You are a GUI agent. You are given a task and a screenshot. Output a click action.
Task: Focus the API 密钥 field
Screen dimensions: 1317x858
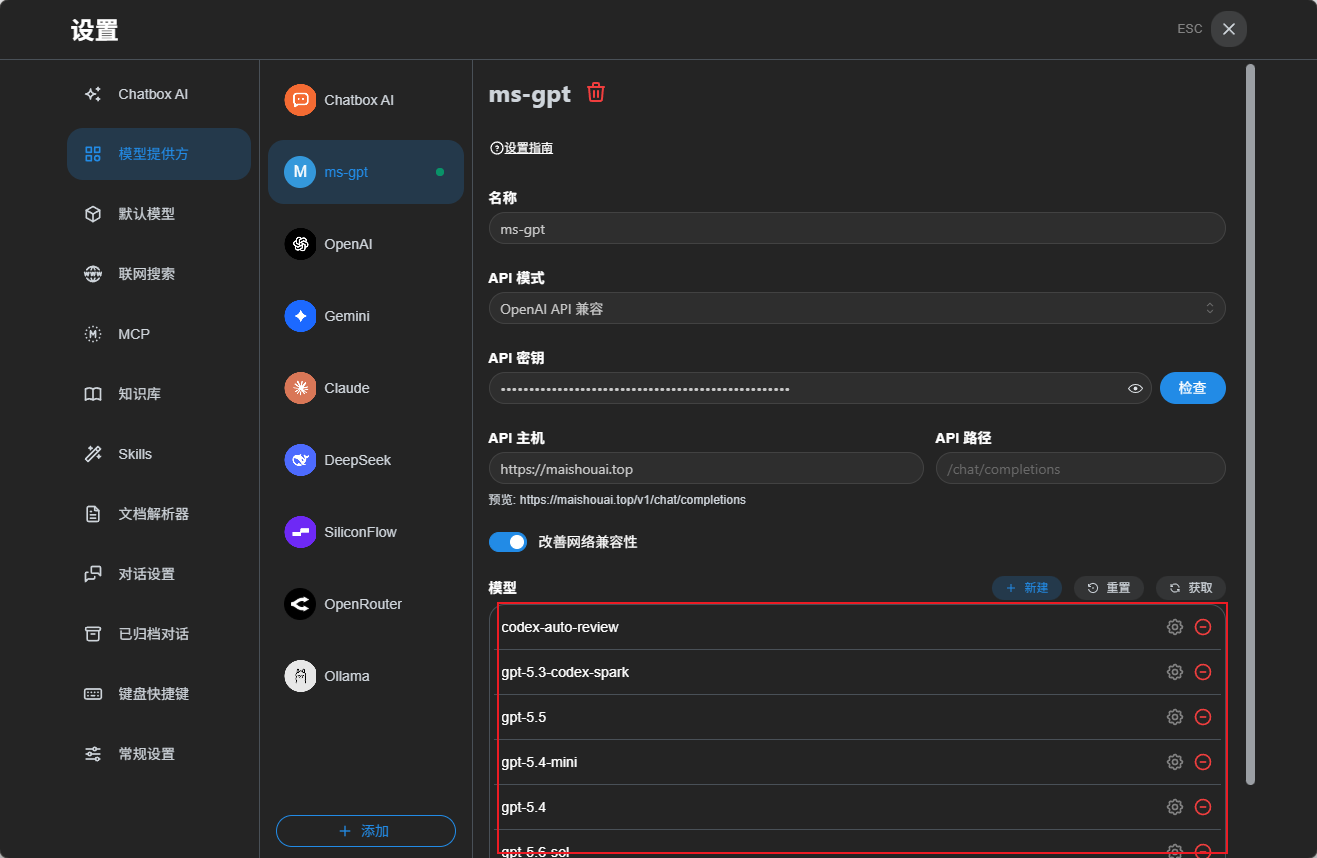tap(820, 388)
